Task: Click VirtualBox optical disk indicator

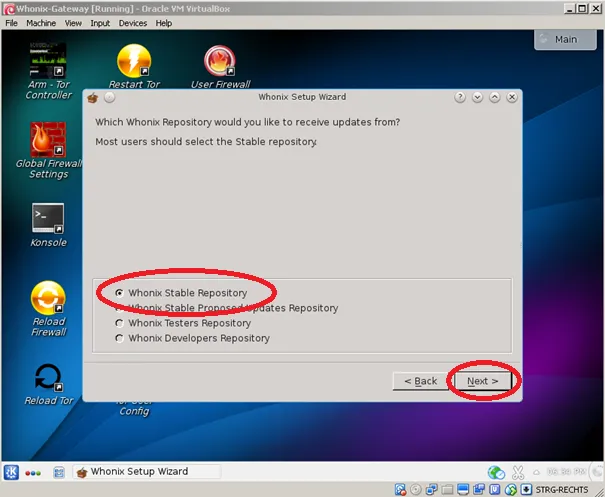Action: coord(416,490)
